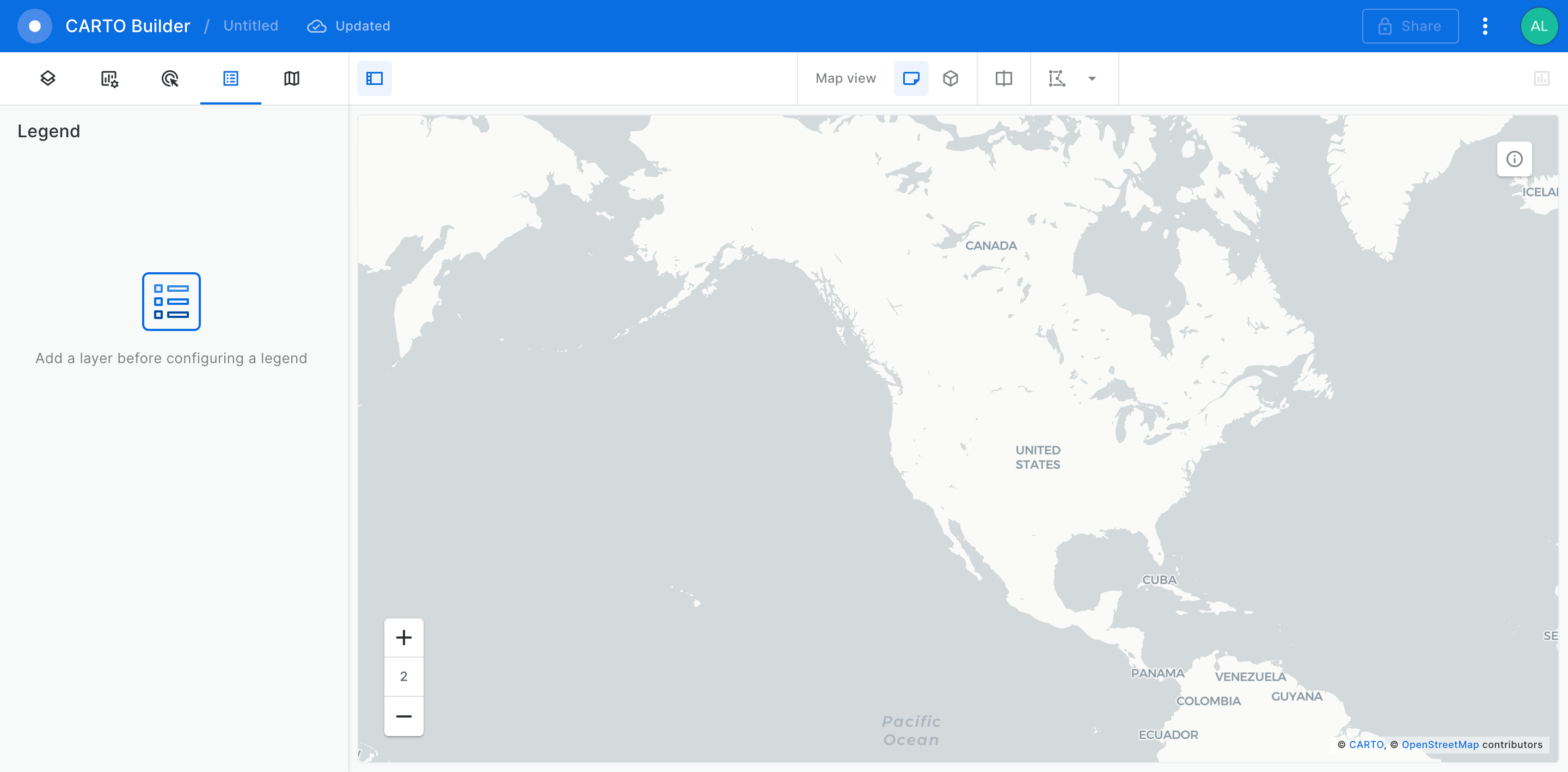
Task: Click the Pacific Ocean map label
Action: (x=911, y=731)
